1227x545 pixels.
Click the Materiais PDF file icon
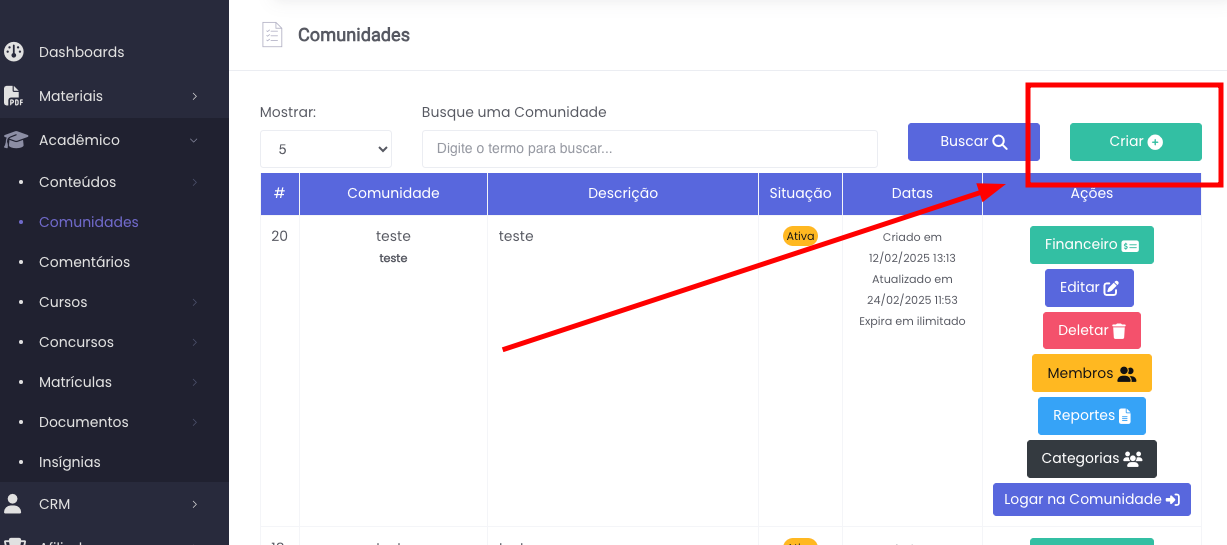click(14, 96)
